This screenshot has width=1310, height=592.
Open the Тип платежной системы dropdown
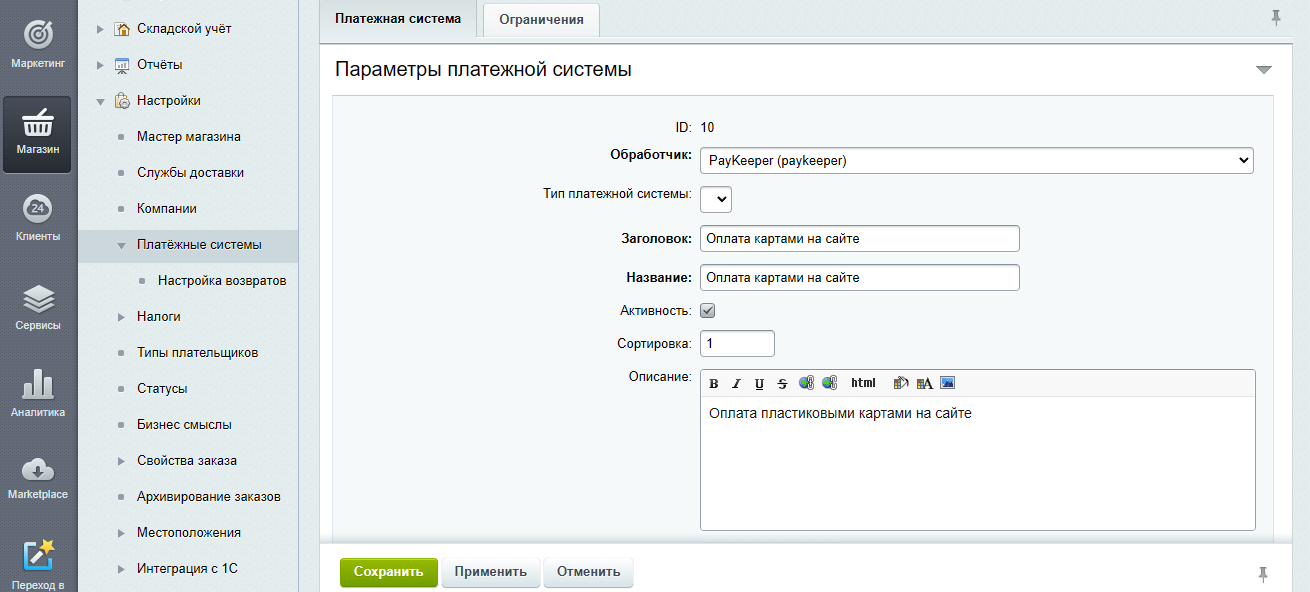point(716,199)
